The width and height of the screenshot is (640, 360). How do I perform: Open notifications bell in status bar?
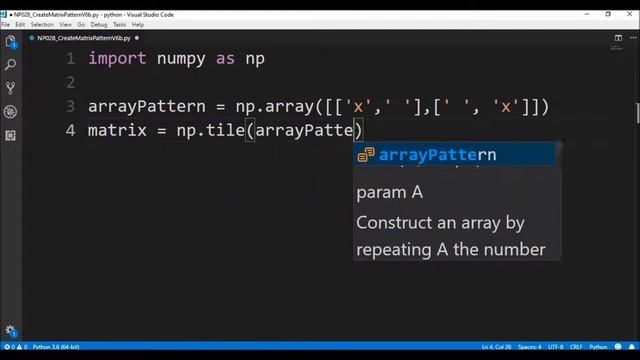point(631,347)
